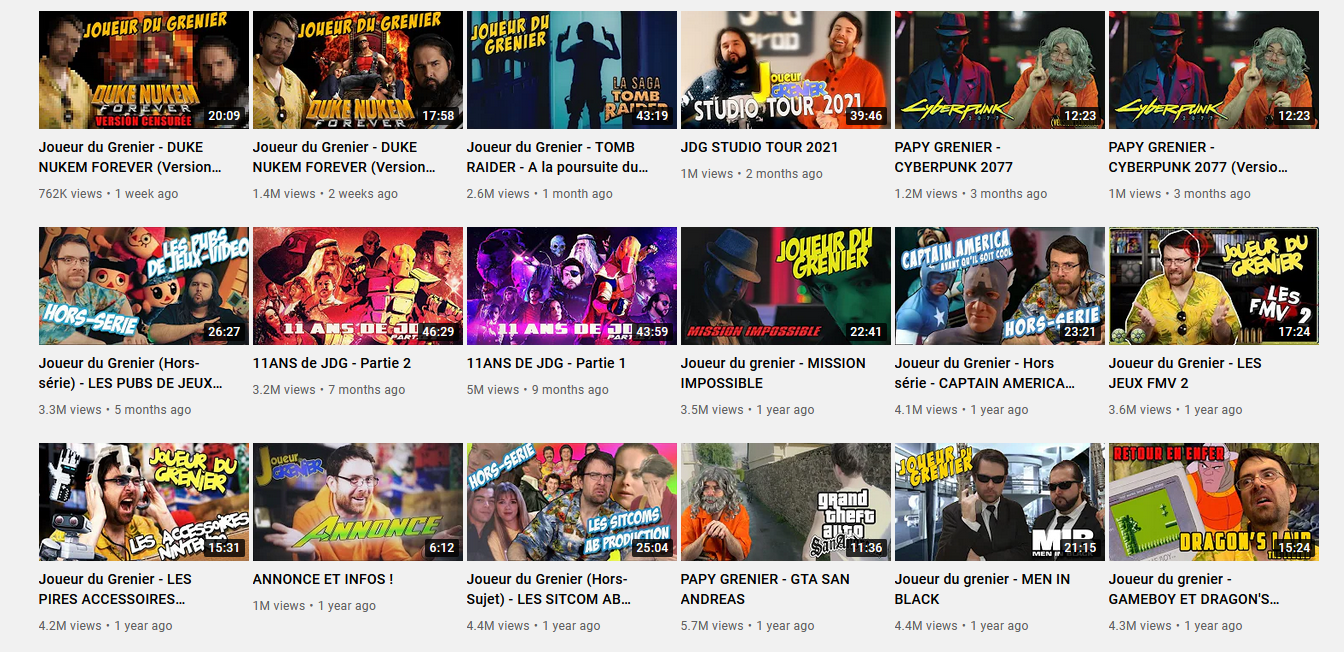Click '3.3M views • 5 months ago' text
Screen dimensions: 1344x652
coord(115,410)
